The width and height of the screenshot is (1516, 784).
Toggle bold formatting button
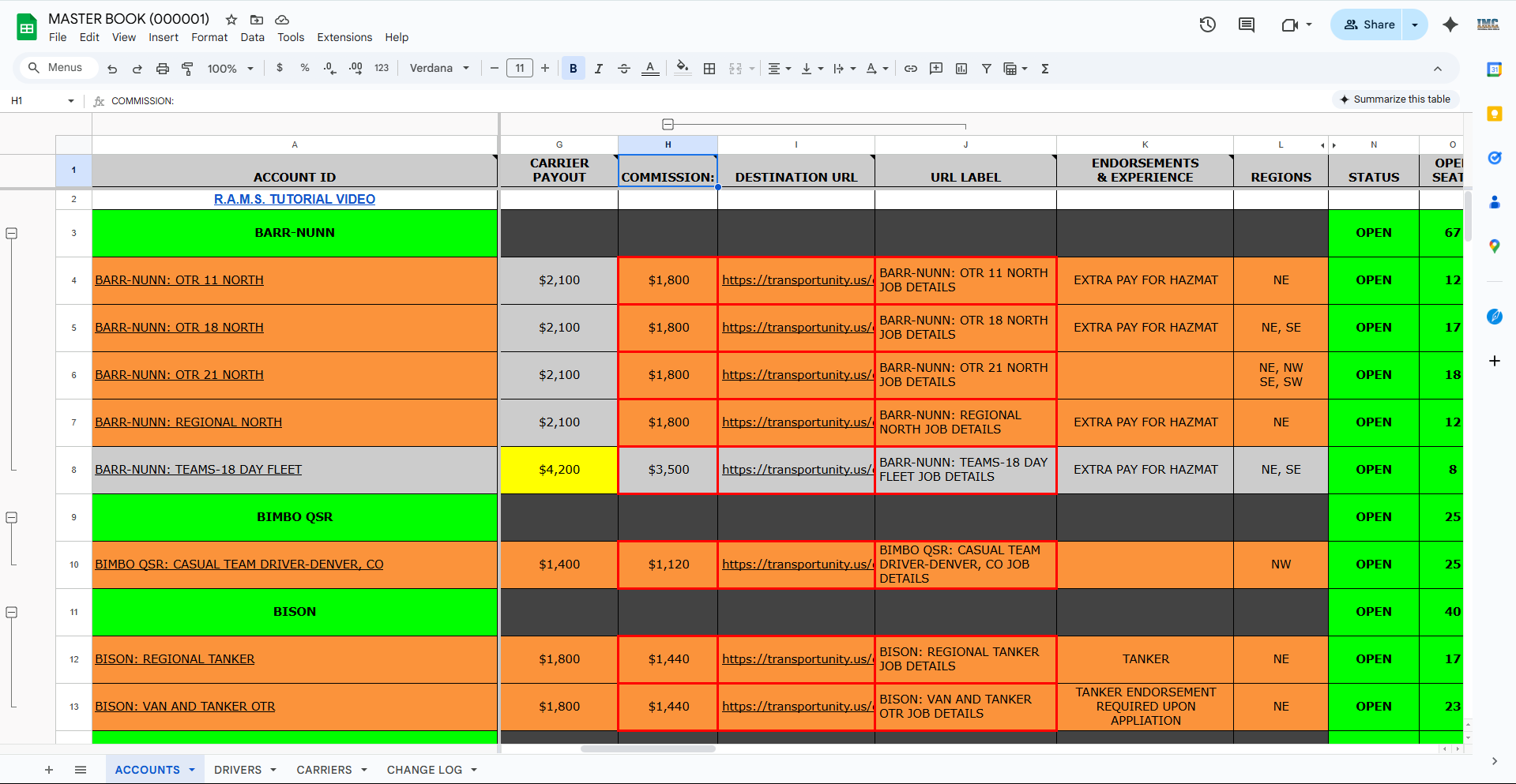click(x=573, y=69)
